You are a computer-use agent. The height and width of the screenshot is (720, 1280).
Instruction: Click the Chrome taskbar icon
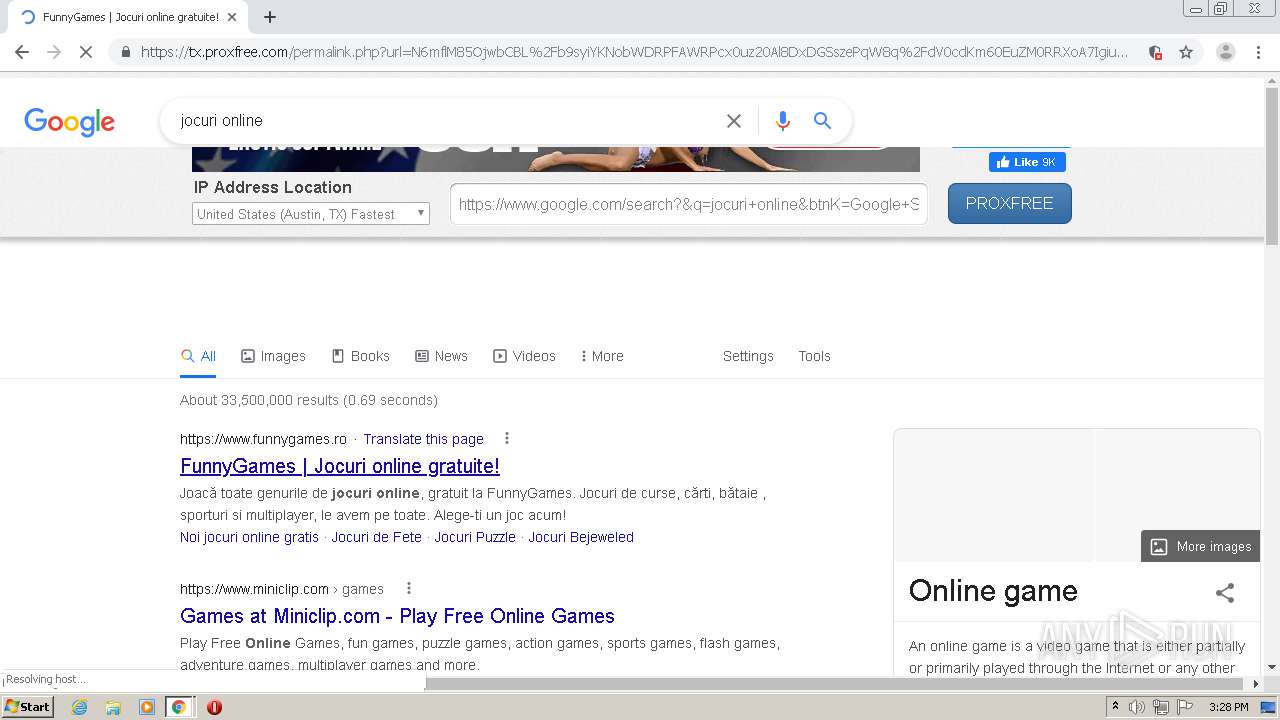click(178, 707)
